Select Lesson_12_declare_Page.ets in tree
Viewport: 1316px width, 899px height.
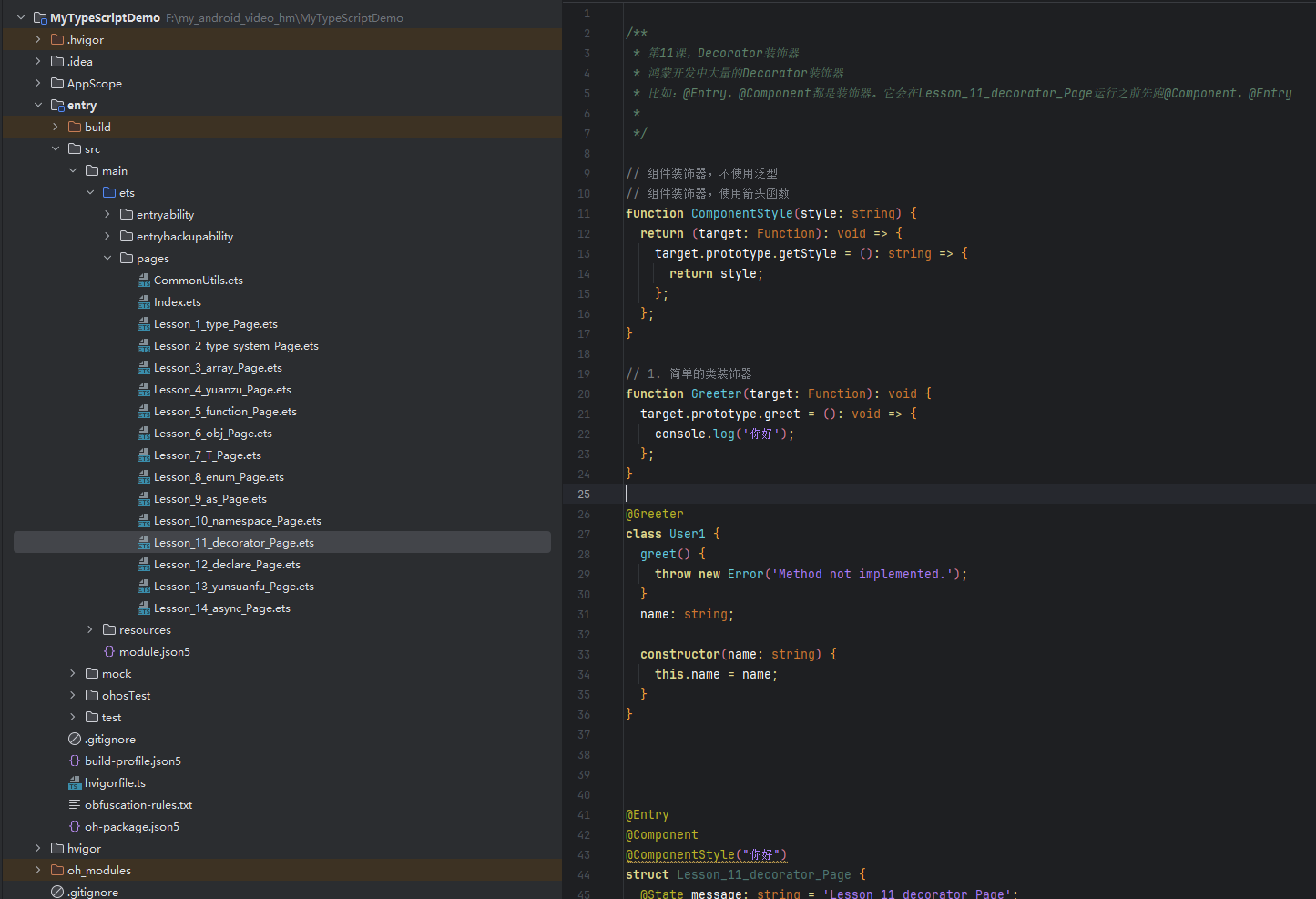[x=227, y=564]
